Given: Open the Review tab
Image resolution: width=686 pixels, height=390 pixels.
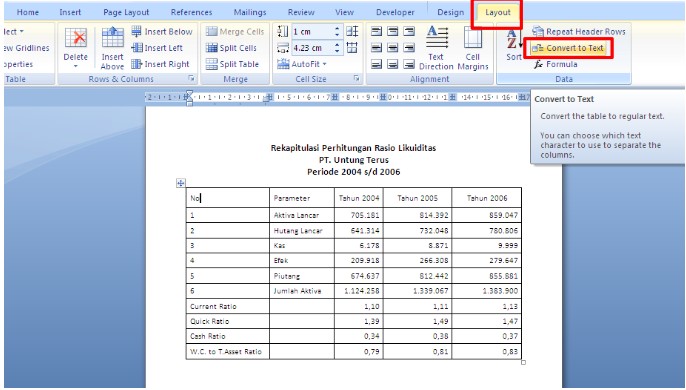Looking at the screenshot, I should pyautogui.click(x=301, y=12).
